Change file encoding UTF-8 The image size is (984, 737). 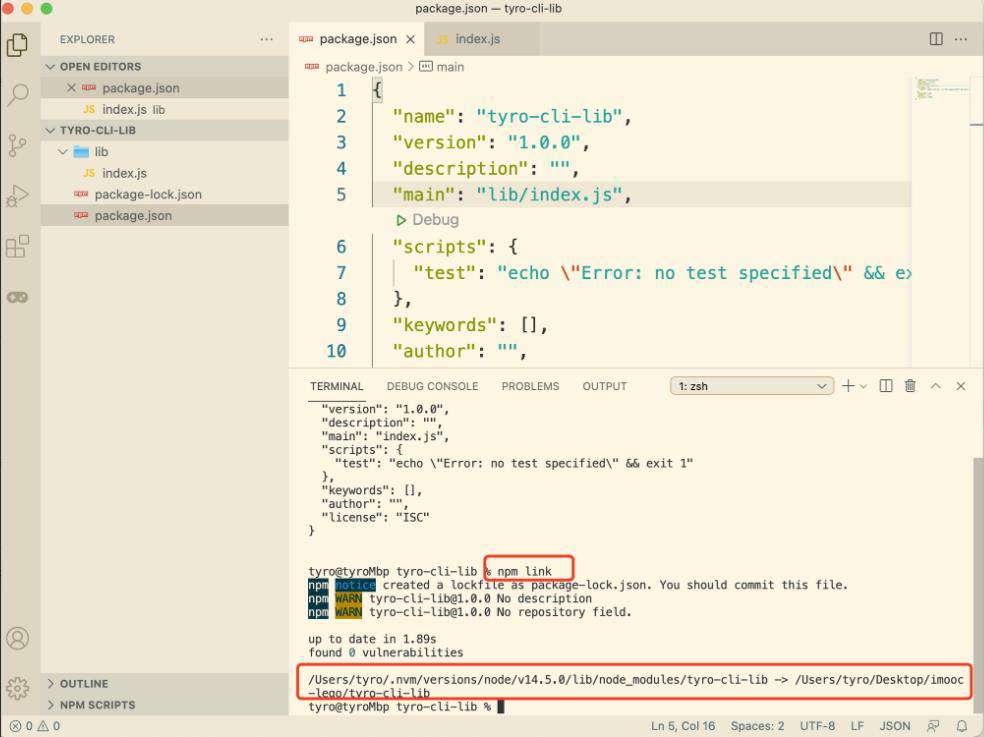tap(817, 726)
